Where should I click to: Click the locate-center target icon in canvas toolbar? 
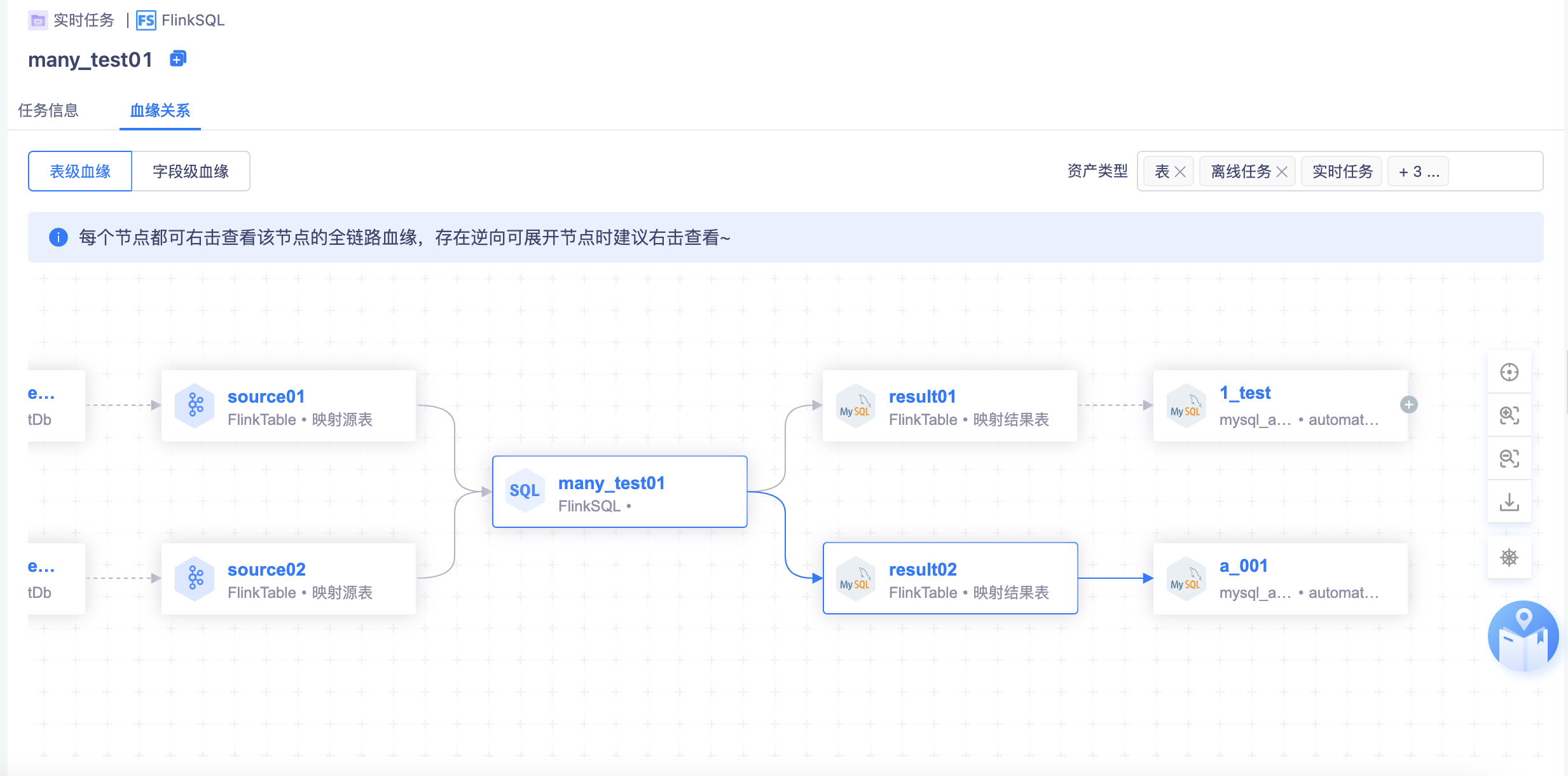(1509, 372)
